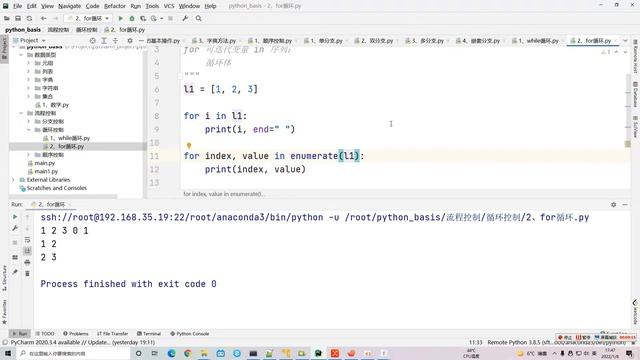Click the wrench icon in Run panel
Image resolution: width=640 pixels, height=360 pixels.
coord(15,228)
